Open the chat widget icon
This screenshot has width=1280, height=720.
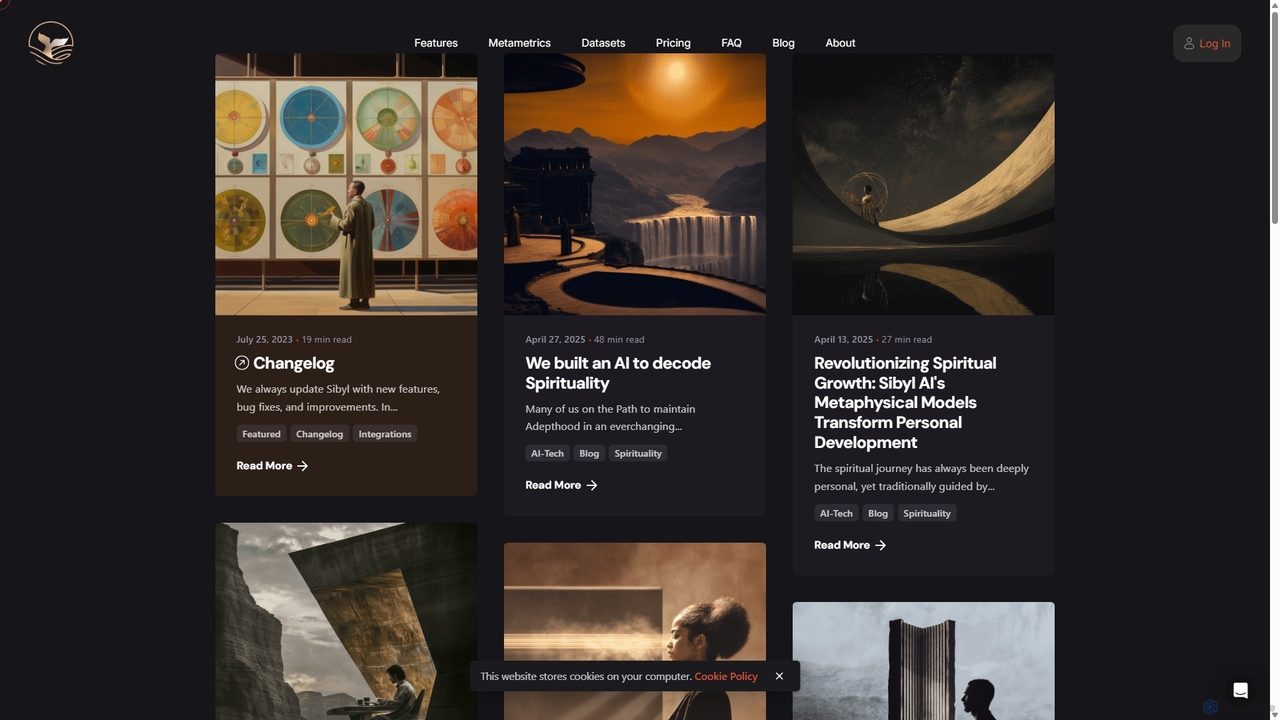coord(1240,690)
